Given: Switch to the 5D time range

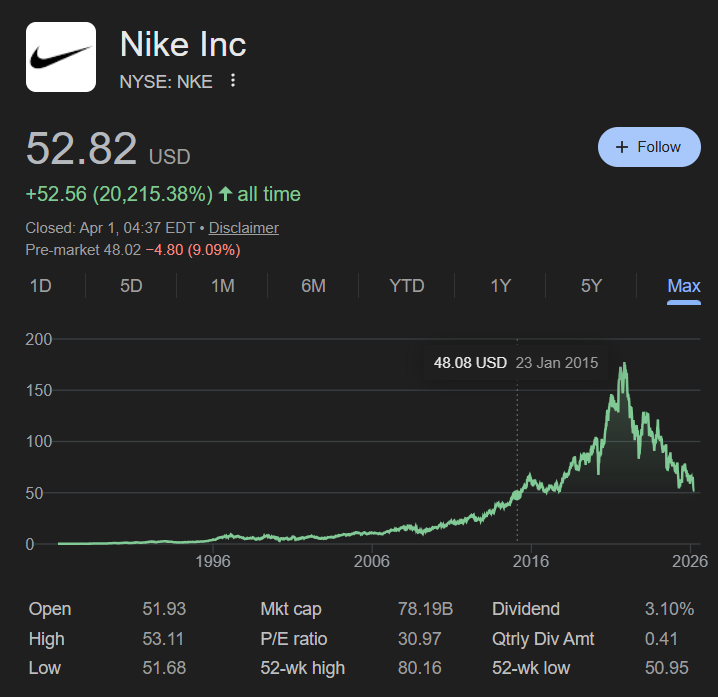Looking at the screenshot, I should point(131,286).
